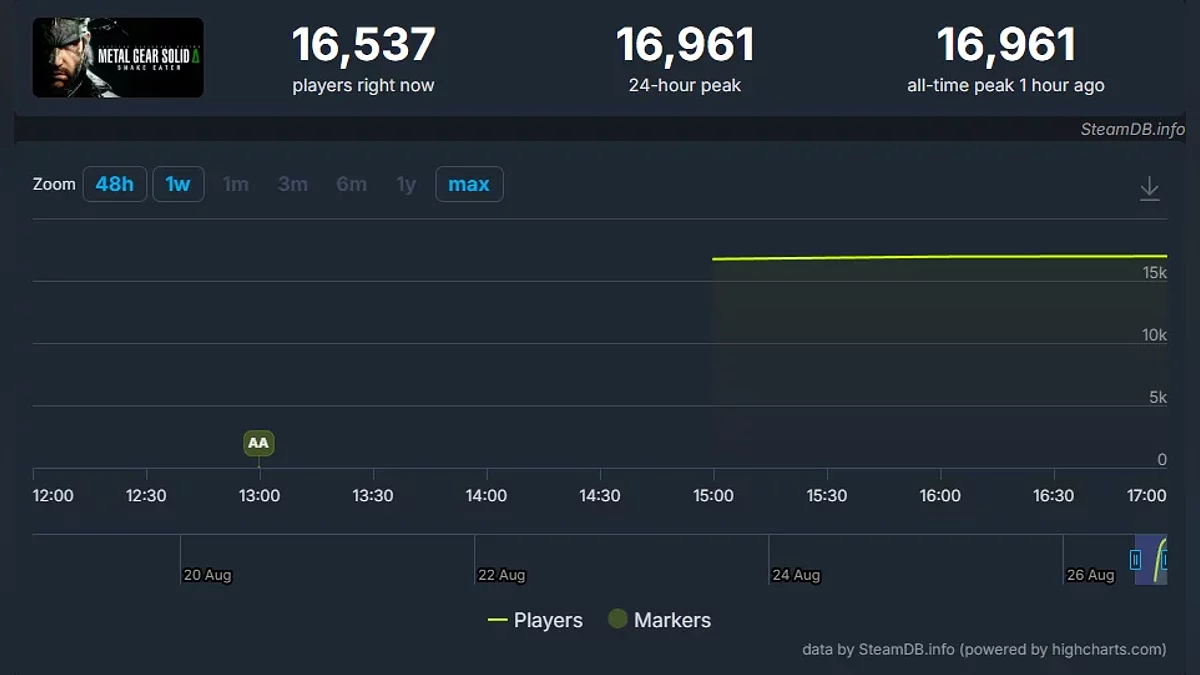Click the 16,537 players right now figure

click(363, 45)
